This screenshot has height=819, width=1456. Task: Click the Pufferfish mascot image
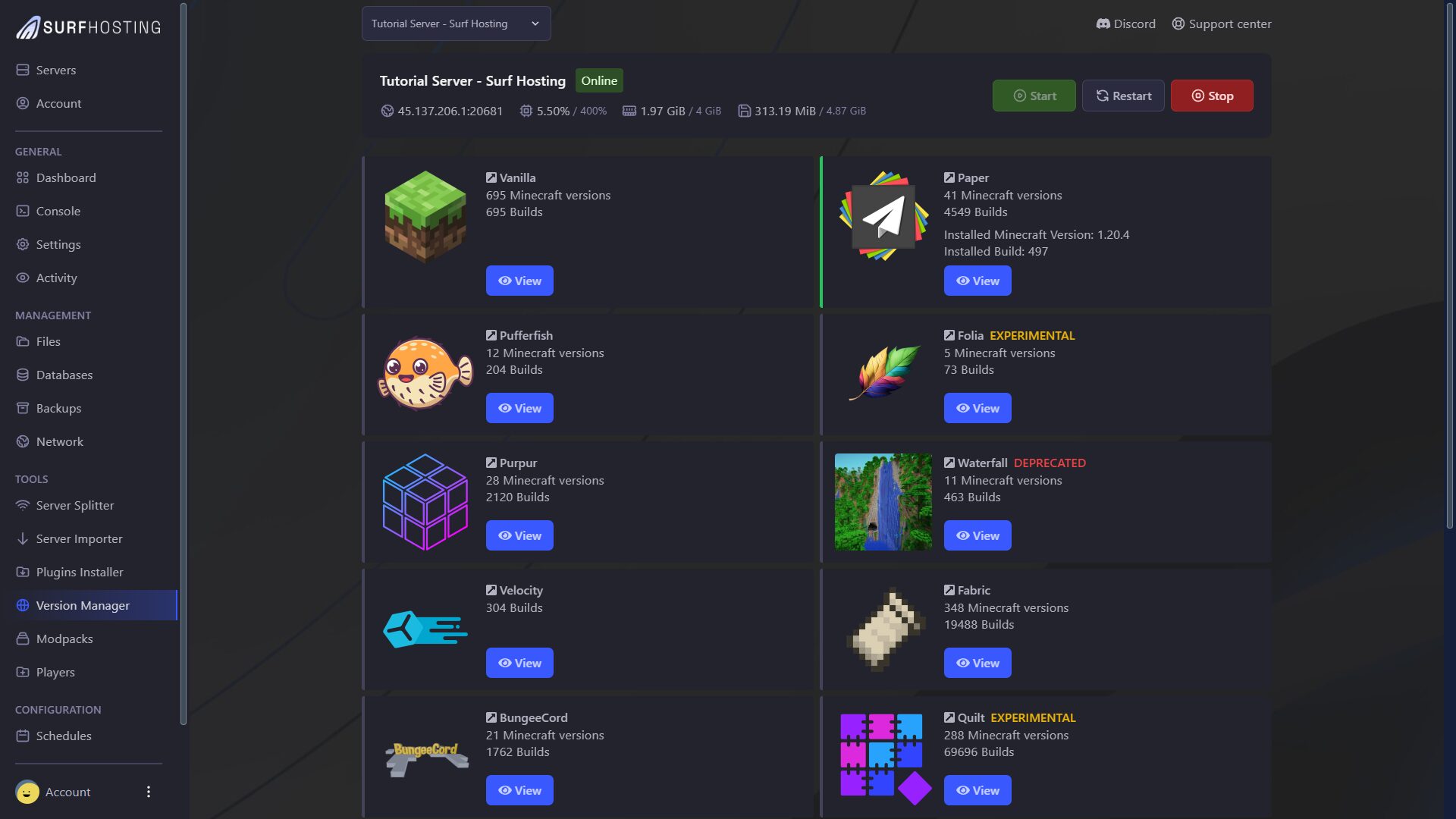coord(425,373)
